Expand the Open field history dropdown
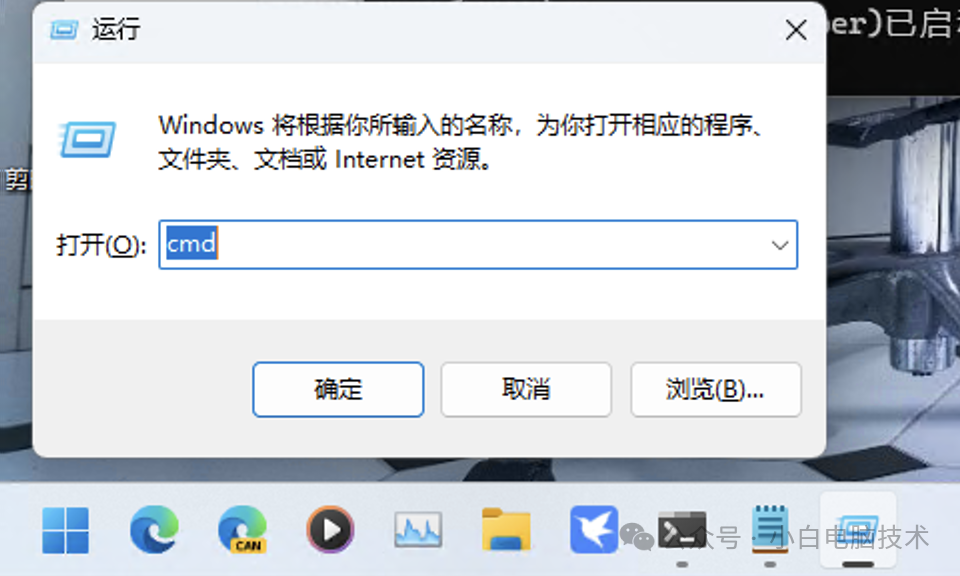The width and height of the screenshot is (960, 576). pos(779,245)
